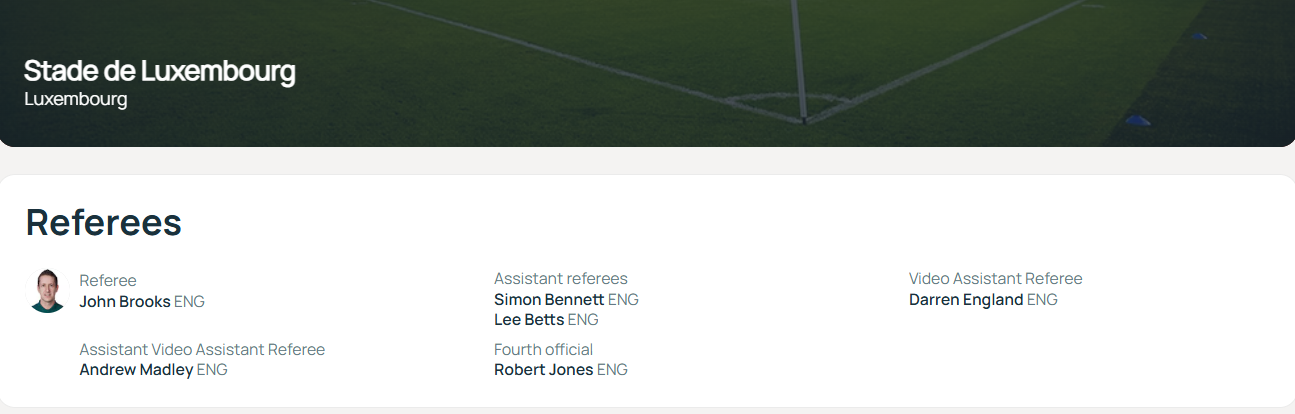Click ENG code beside Darren England

click(1042, 299)
